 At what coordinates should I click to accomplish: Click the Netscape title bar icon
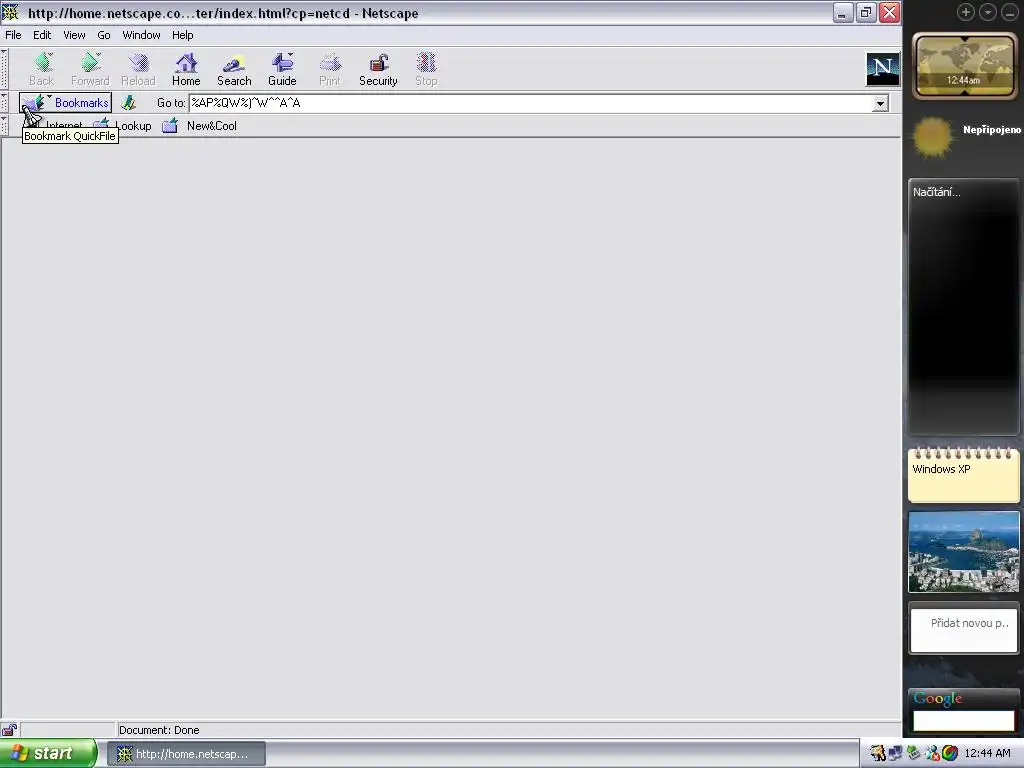[x=10, y=12]
